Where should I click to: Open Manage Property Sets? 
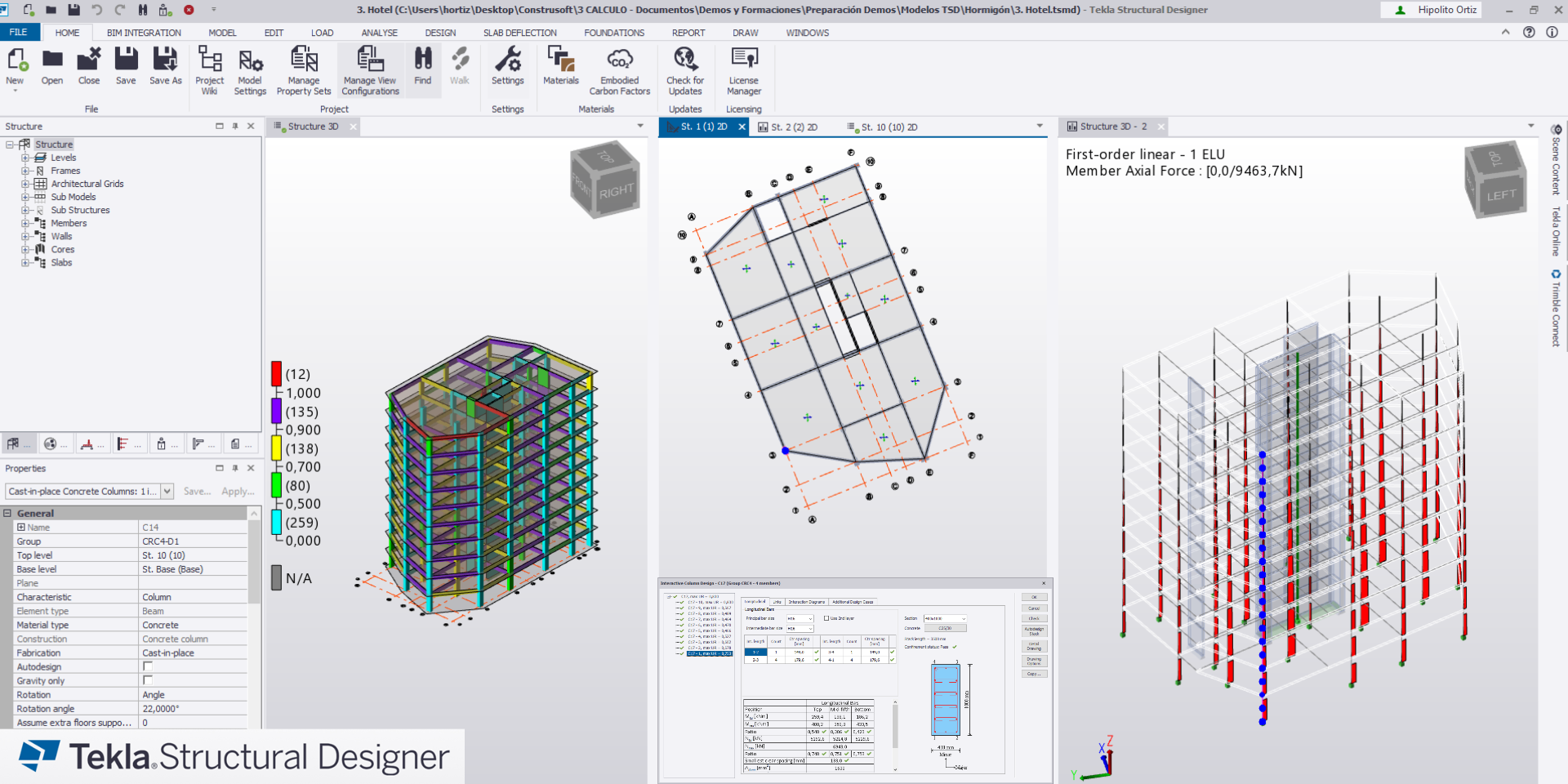click(x=304, y=71)
